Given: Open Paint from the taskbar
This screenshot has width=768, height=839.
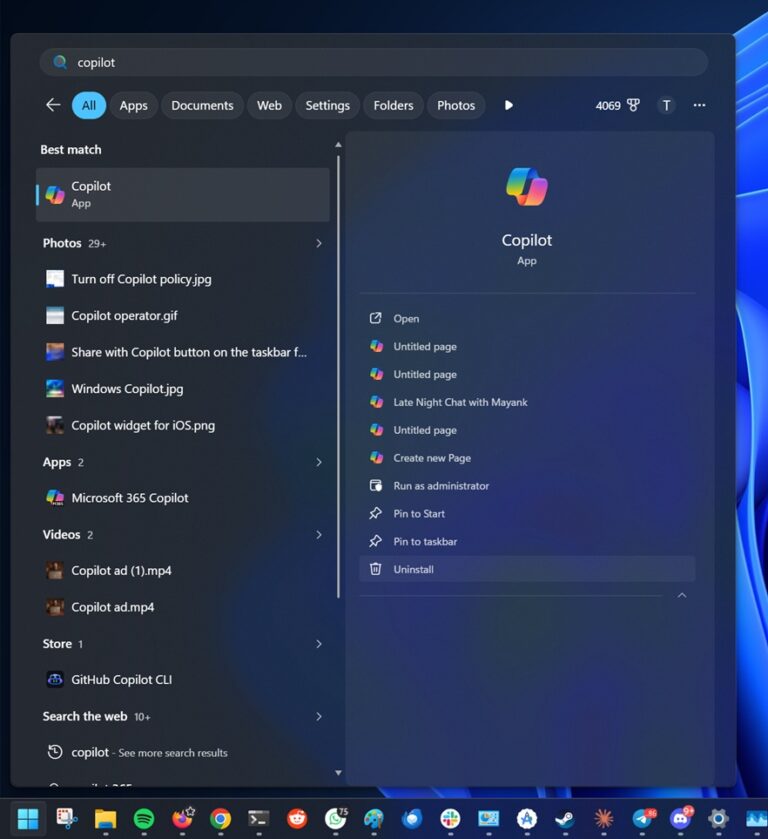Looking at the screenshot, I should (x=374, y=819).
